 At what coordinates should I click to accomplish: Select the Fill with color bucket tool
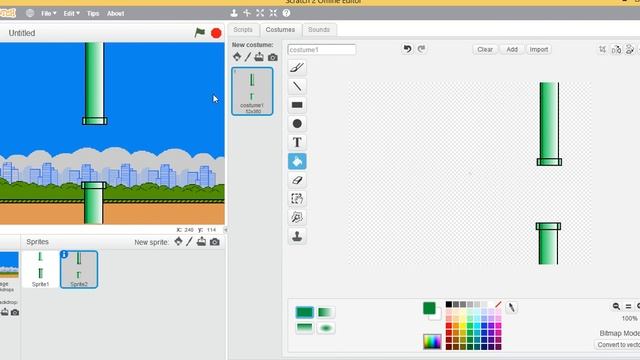297,161
